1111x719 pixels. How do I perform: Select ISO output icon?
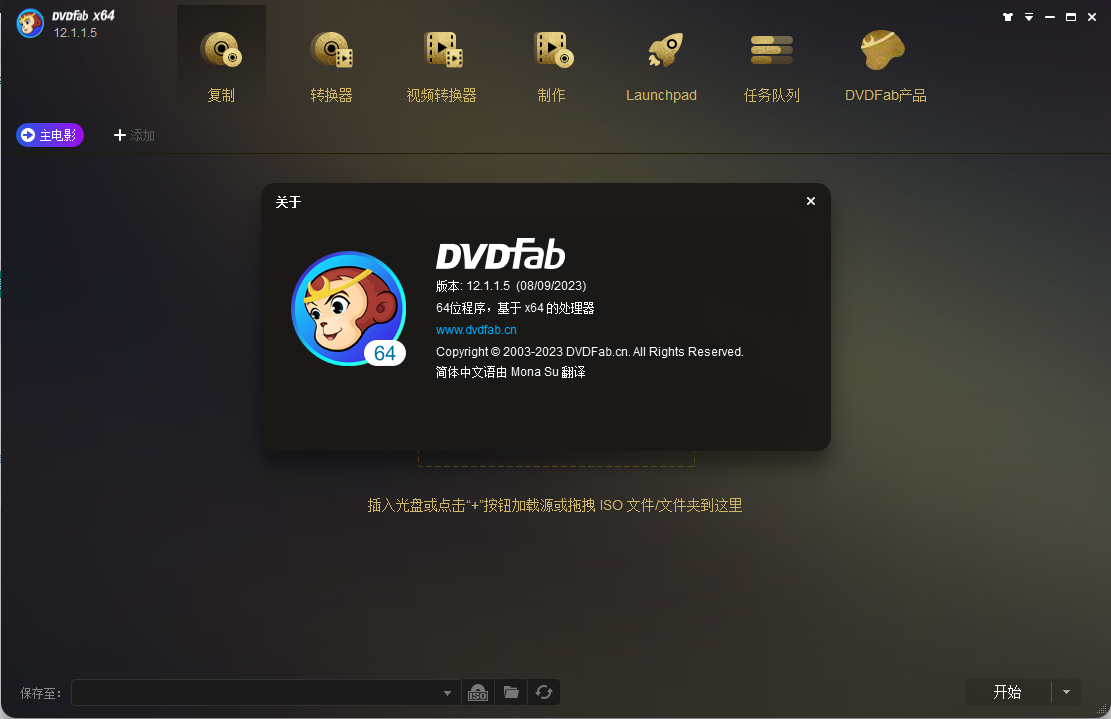478,692
